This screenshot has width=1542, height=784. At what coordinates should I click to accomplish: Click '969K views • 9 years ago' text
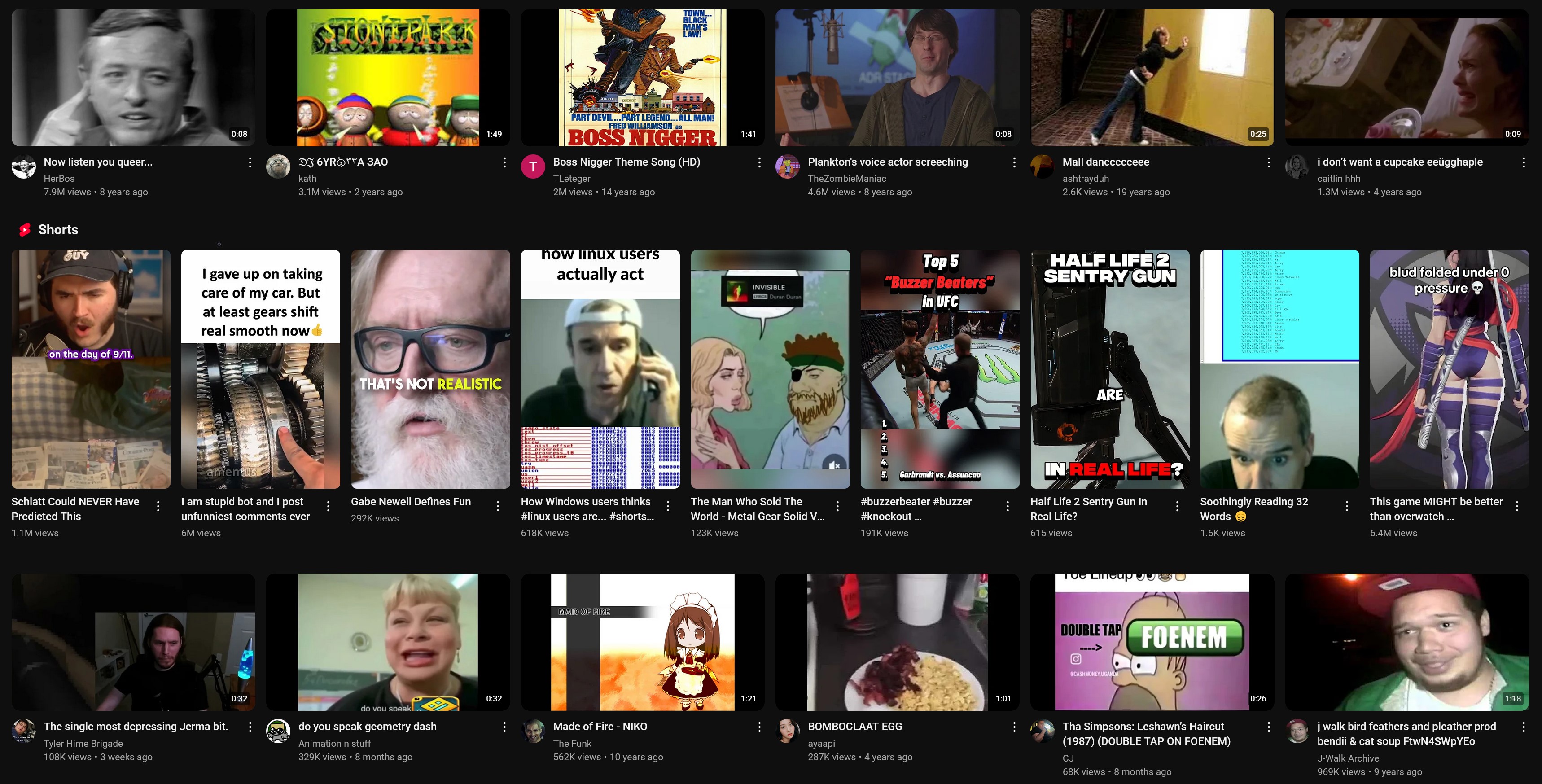point(1370,772)
